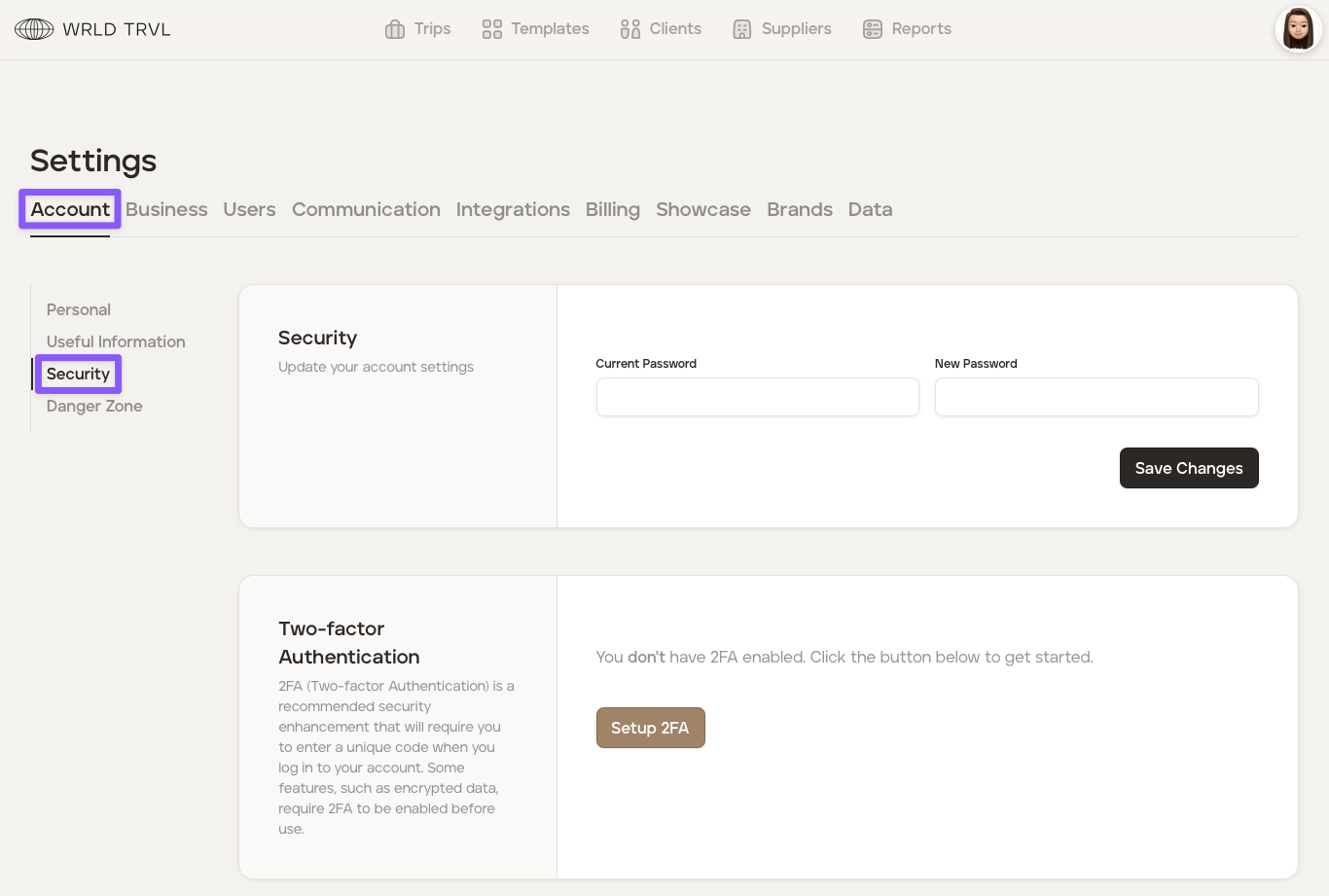Viewport: 1329px width, 896px height.
Task: Go to the Communication tab
Action: pyautogui.click(x=366, y=209)
